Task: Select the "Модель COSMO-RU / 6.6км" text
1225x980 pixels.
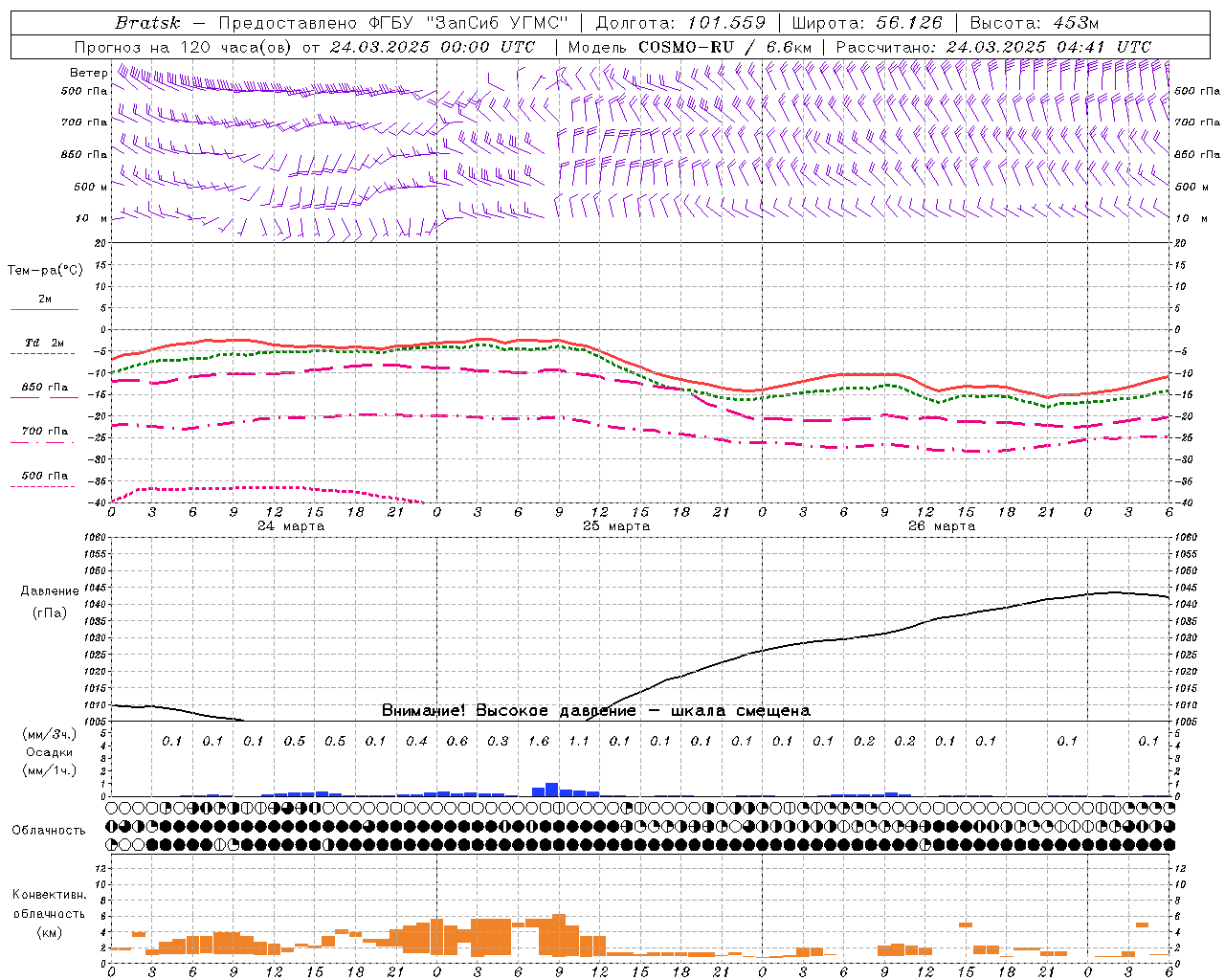Action: (690, 47)
